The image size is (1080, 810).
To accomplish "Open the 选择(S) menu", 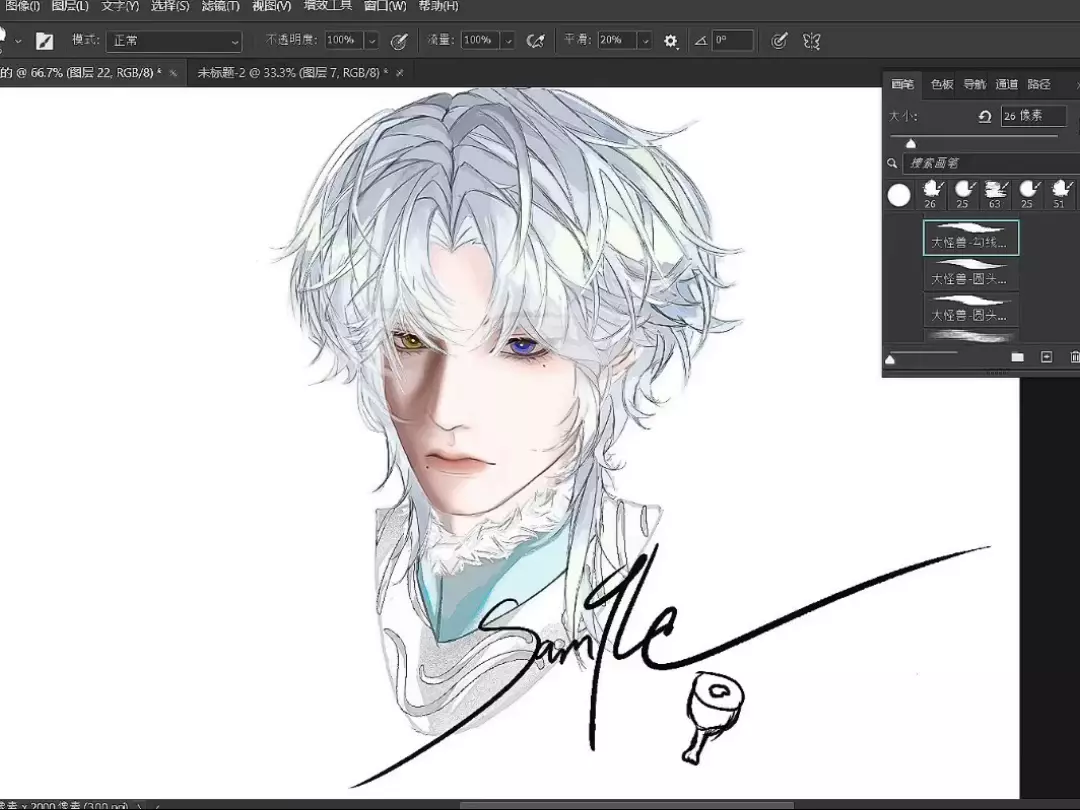I will point(169,6).
